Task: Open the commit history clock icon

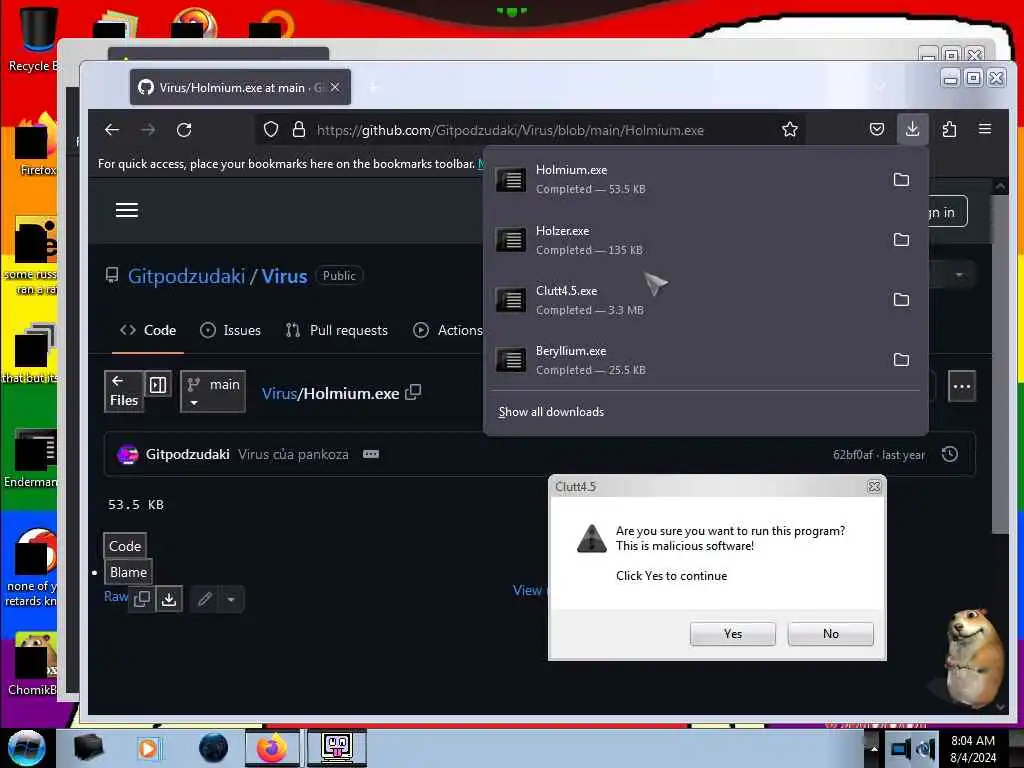Action: click(950, 454)
